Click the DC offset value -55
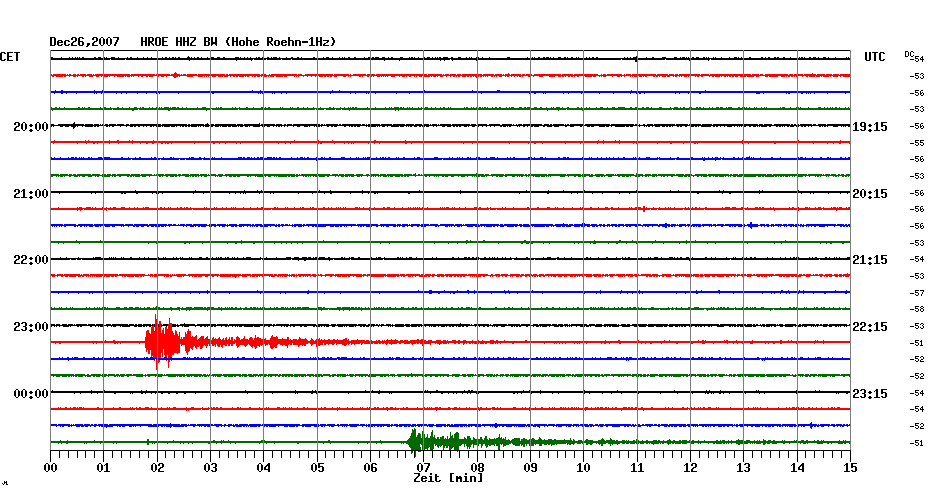This screenshot has width=930, height=494. click(917, 143)
